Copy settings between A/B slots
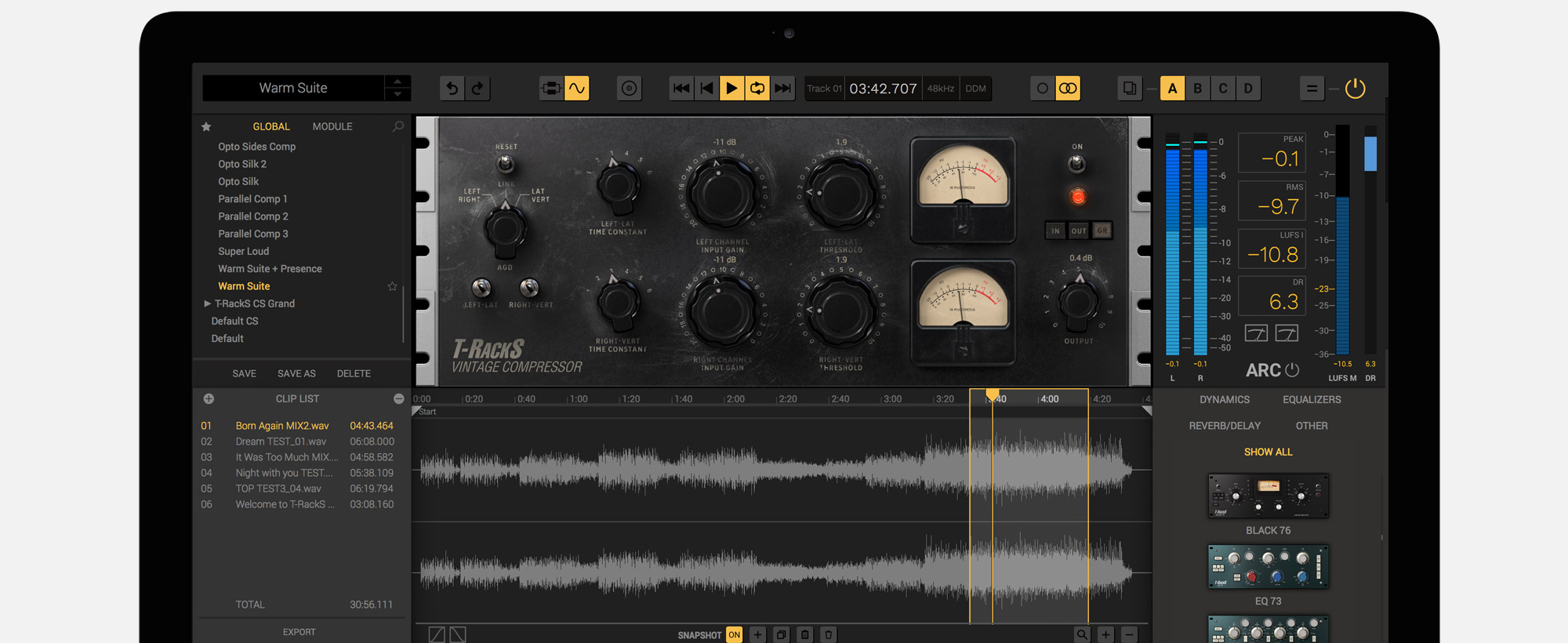This screenshot has height=643, width=1568. (x=1129, y=89)
